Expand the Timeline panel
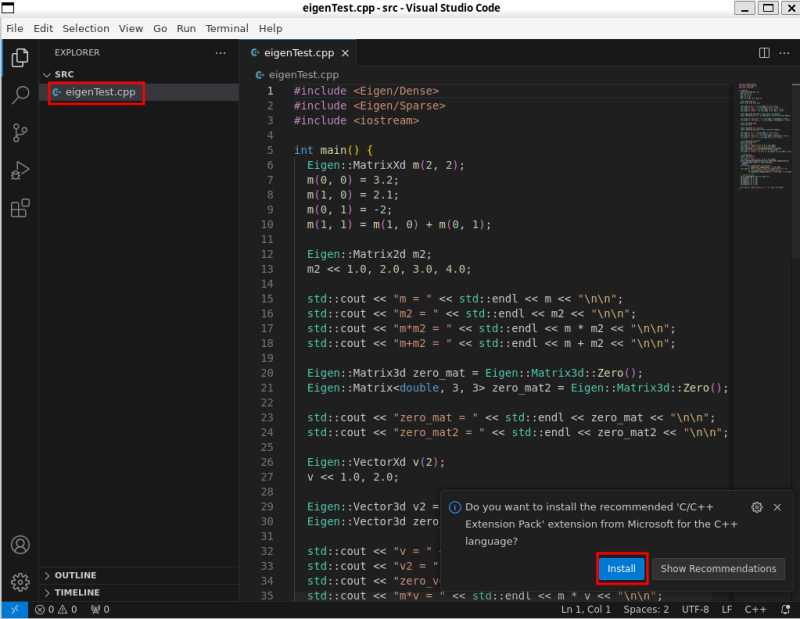Screen dimensions: 800x619 139,592
